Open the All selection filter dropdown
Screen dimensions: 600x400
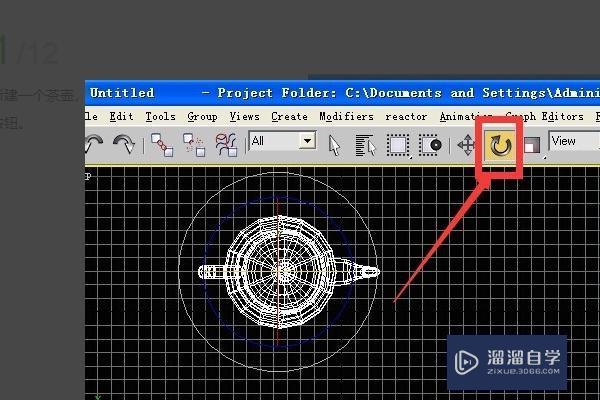tap(283, 141)
